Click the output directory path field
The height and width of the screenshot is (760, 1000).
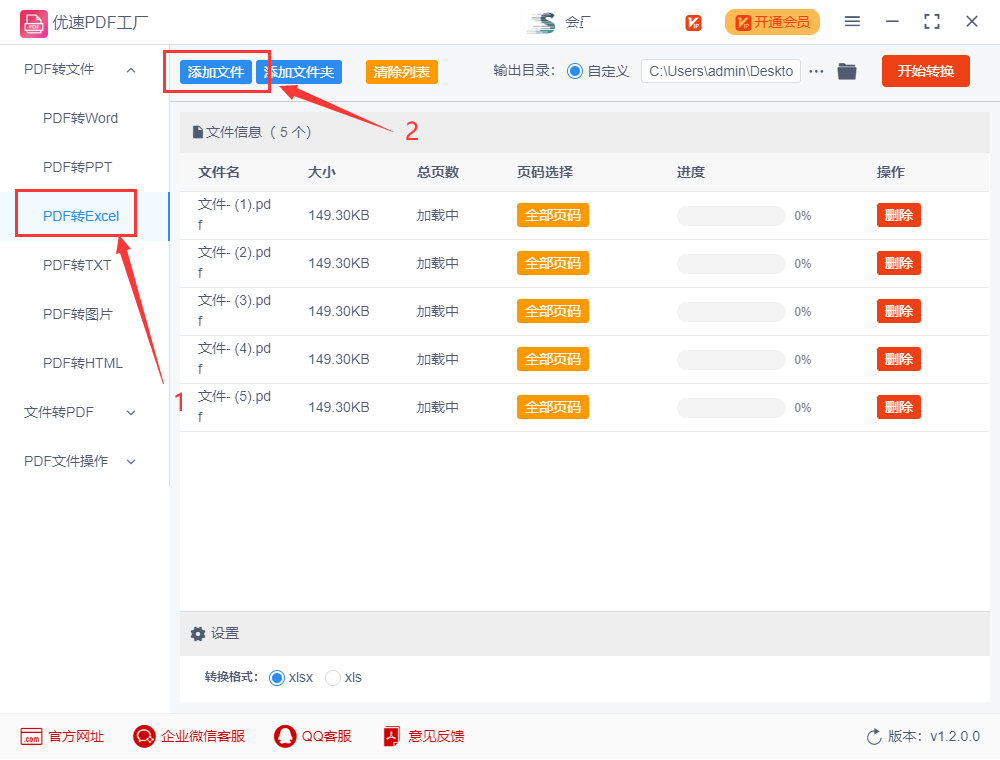pos(721,71)
